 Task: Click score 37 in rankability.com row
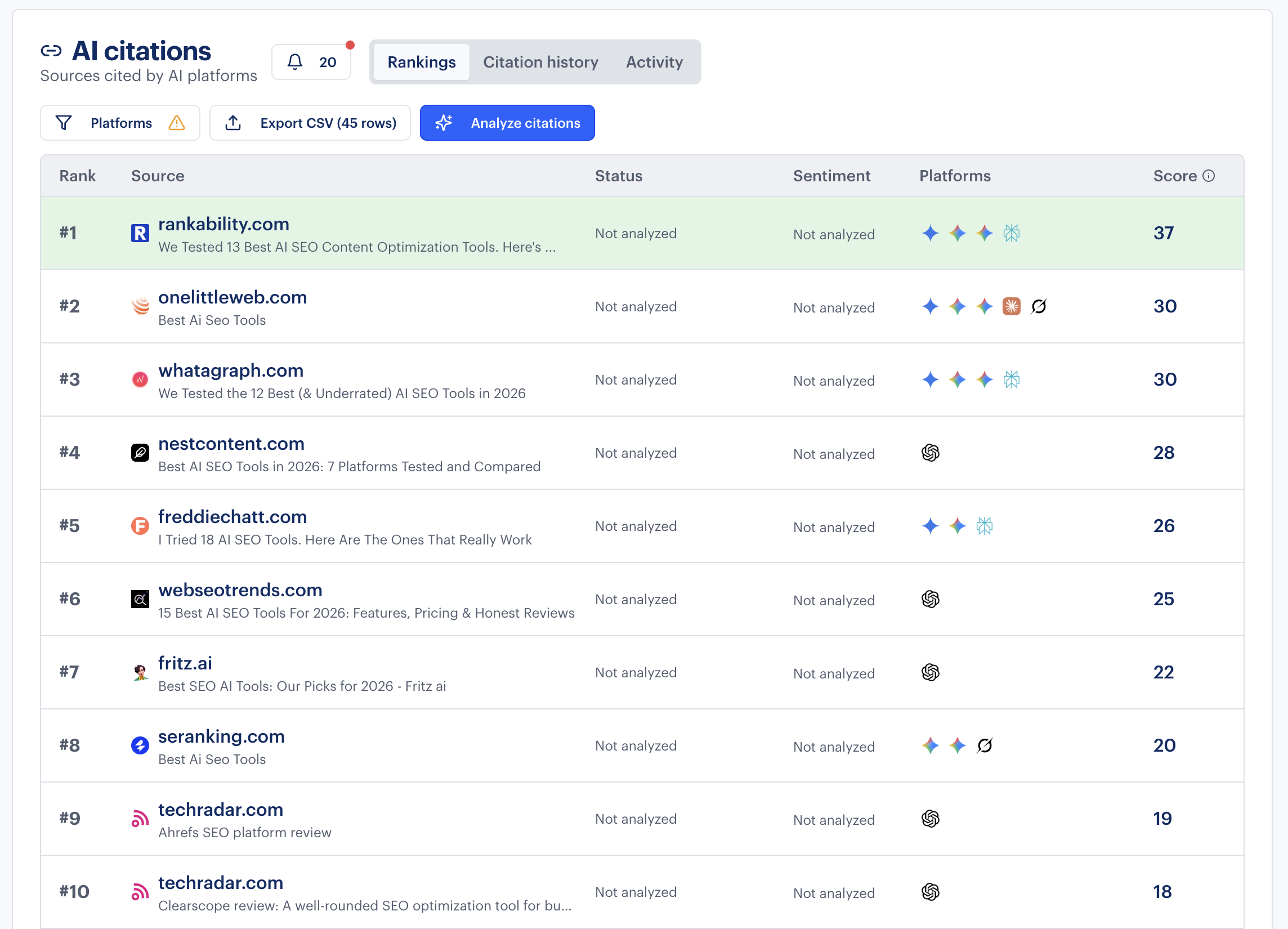coord(1164,233)
